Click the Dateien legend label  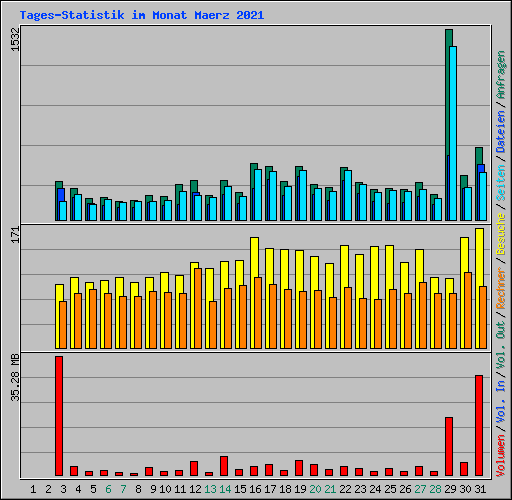tap(501, 131)
